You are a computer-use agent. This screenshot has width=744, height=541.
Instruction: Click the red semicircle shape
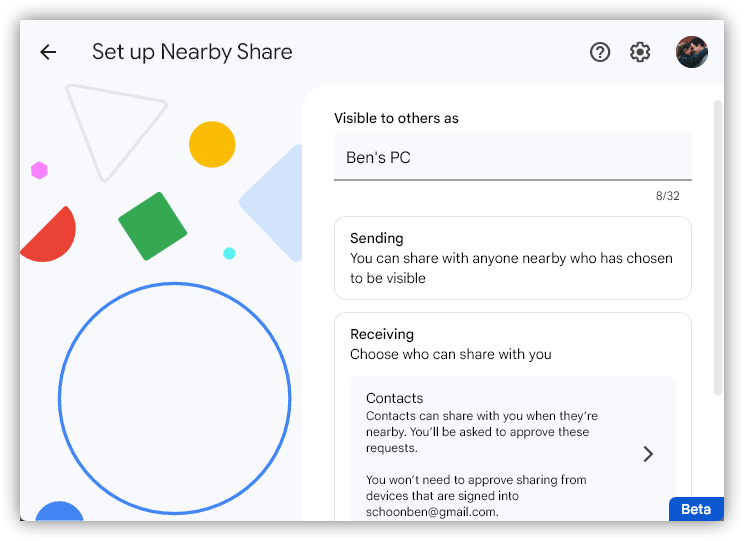[48, 238]
